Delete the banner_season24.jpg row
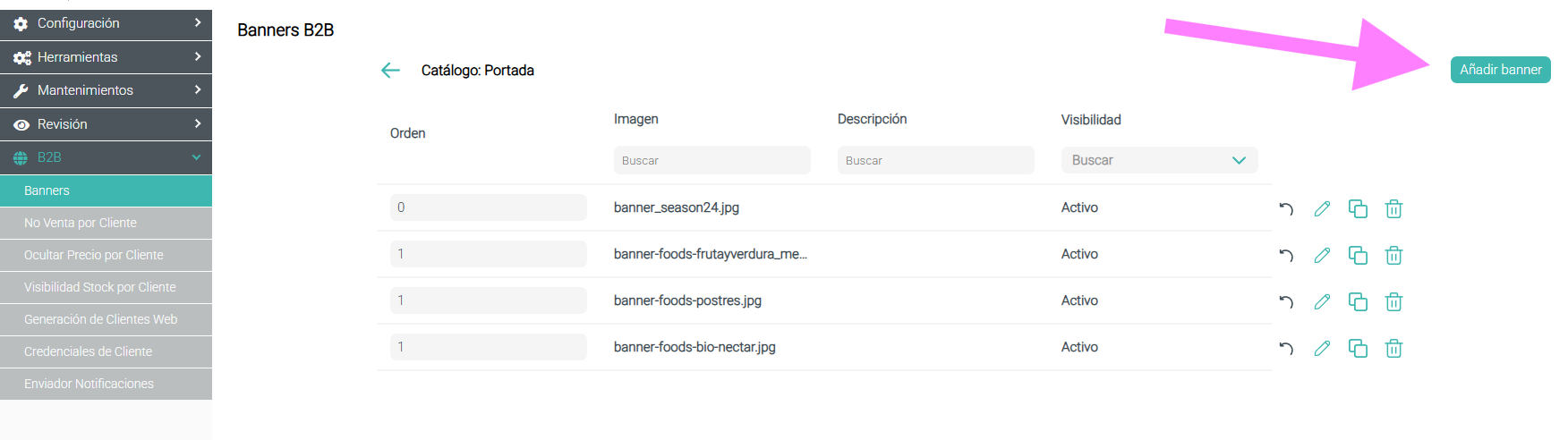1568x440 pixels. tap(1393, 209)
